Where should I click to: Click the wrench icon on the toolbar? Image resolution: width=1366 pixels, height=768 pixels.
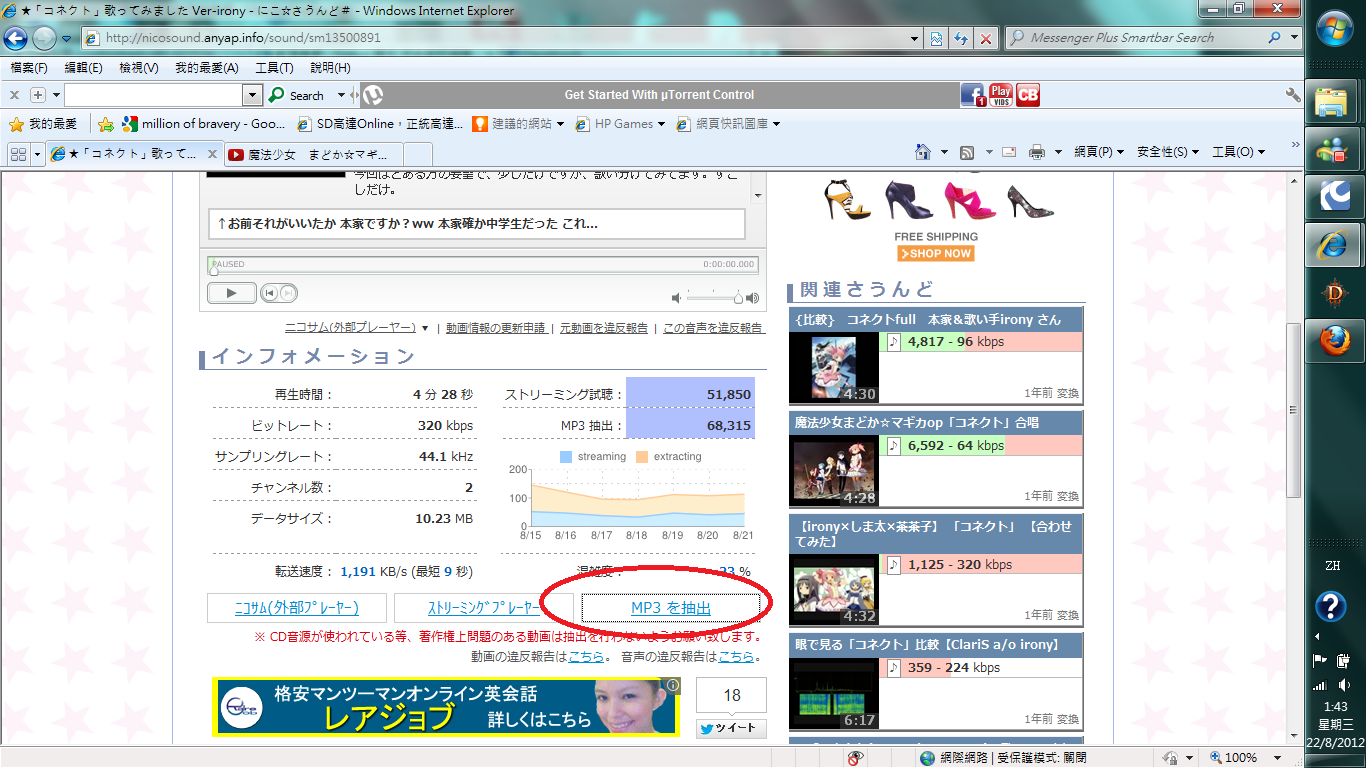coord(1293,95)
